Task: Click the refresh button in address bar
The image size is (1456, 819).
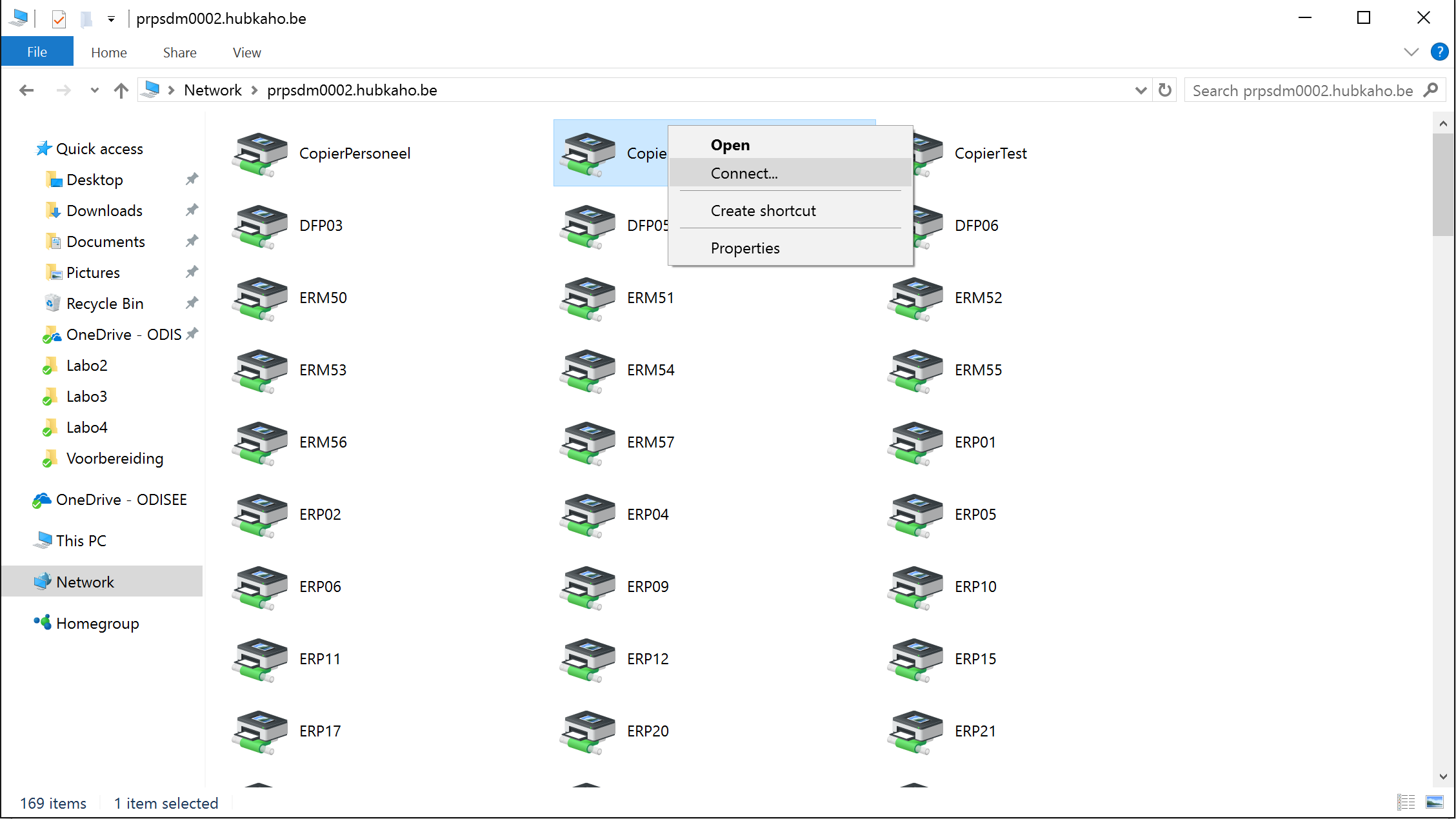Action: pos(1164,90)
